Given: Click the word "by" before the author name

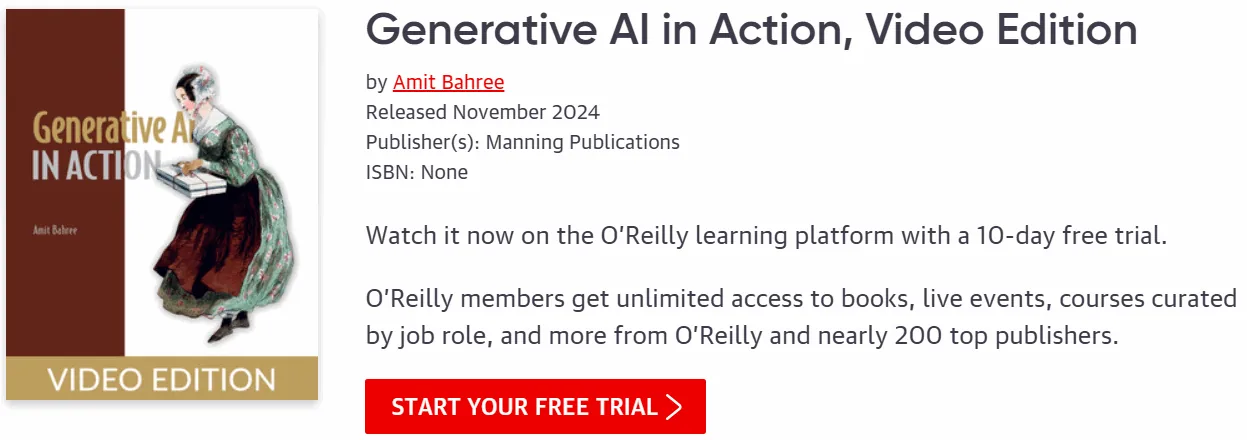Looking at the screenshot, I should (x=376, y=82).
